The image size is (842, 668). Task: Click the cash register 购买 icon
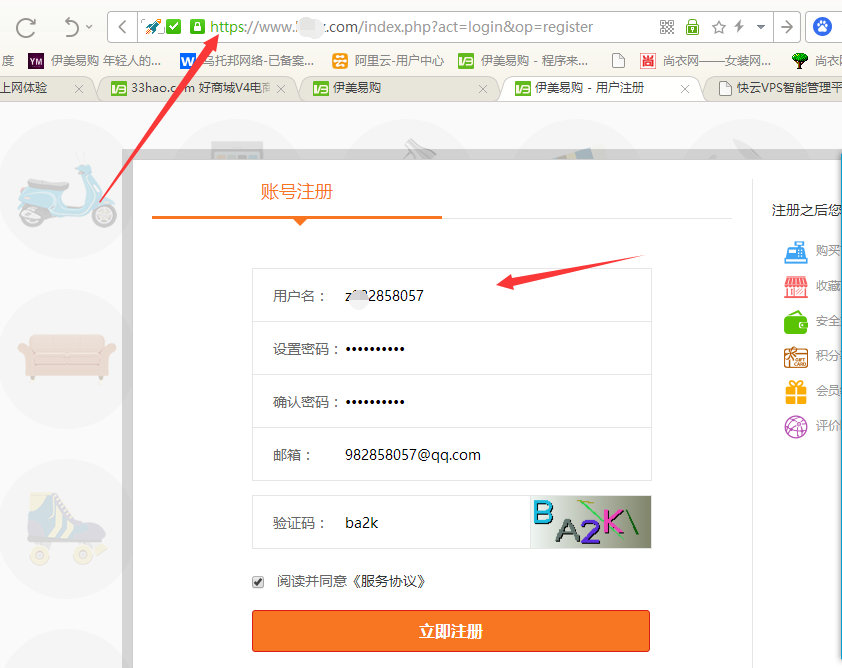[x=796, y=252]
